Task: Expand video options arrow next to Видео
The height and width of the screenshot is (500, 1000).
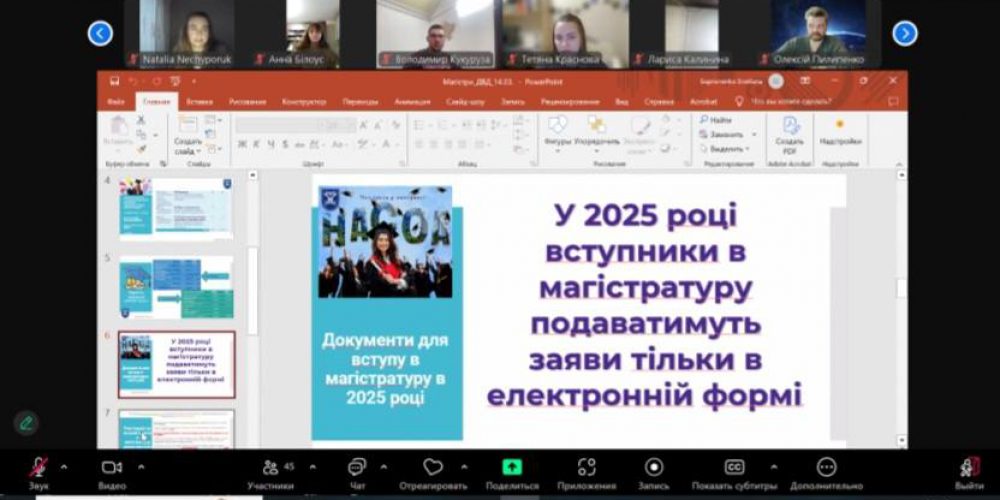Action: click(140, 466)
